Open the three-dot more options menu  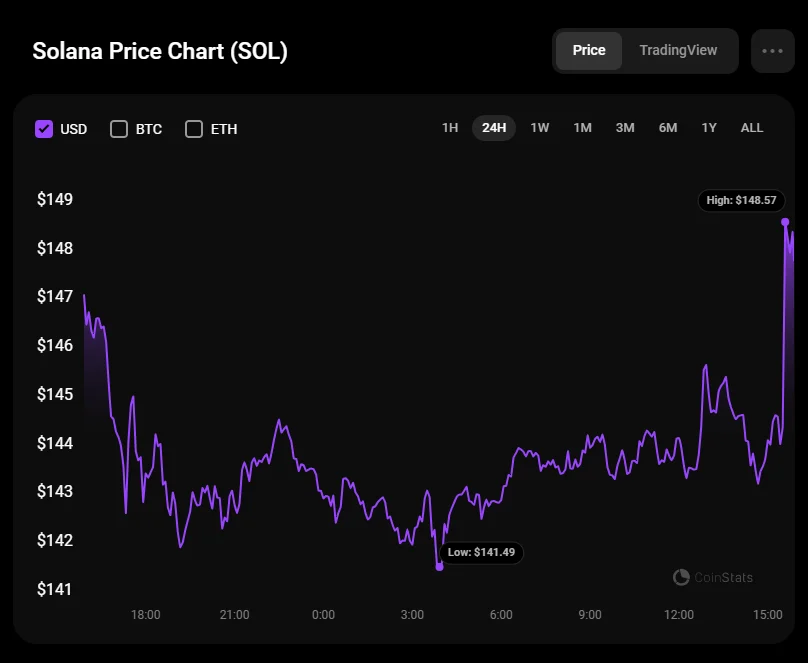[772, 51]
